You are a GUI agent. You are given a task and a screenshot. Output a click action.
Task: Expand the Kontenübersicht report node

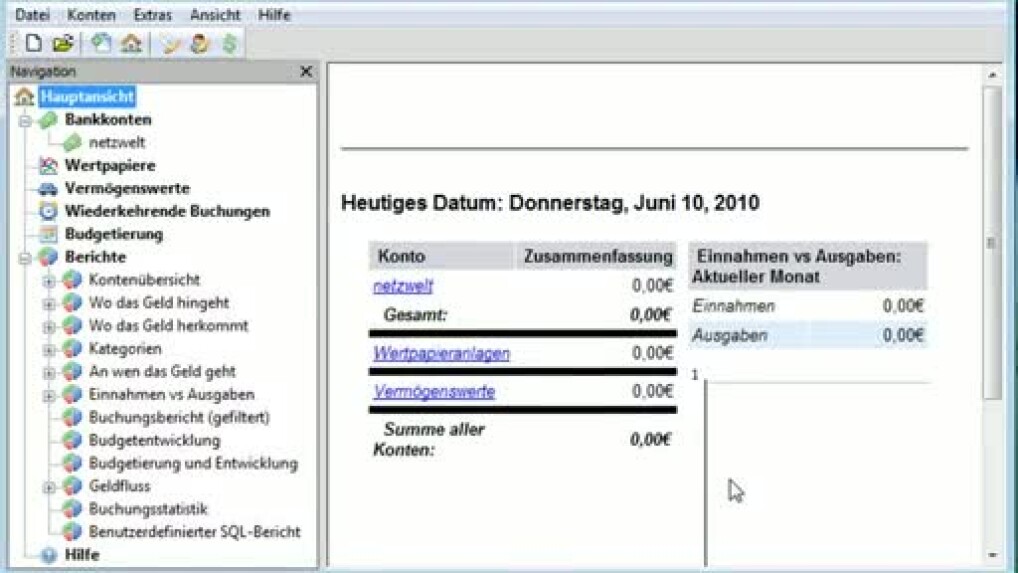[x=49, y=281]
